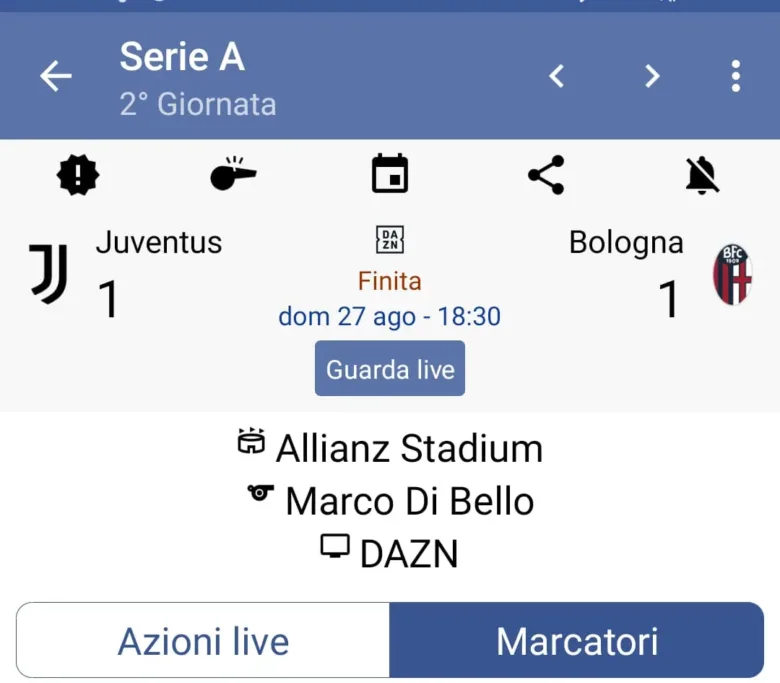
Task: Tap Allianz Stadium venue row
Action: (390, 448)
